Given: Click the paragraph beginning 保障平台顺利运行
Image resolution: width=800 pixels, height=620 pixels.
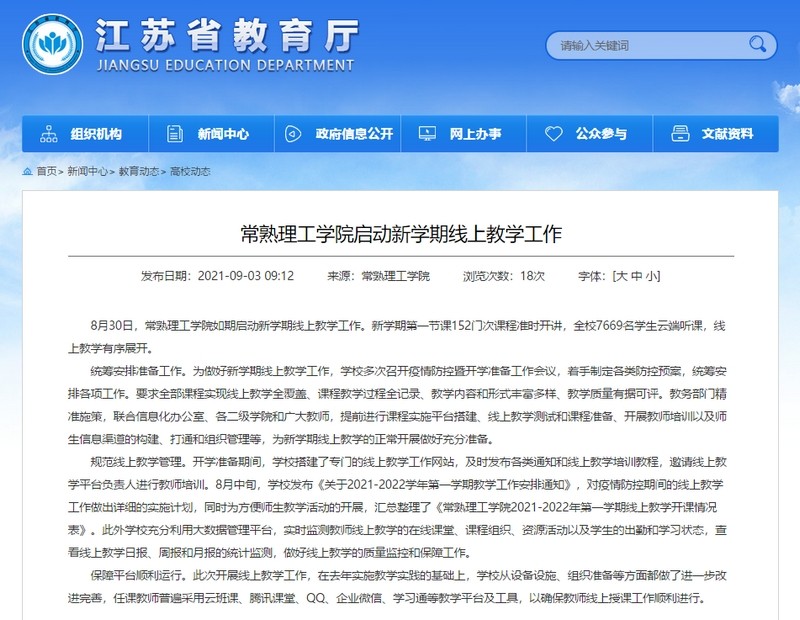Looking at the screenshot, I should click(397, 586).
